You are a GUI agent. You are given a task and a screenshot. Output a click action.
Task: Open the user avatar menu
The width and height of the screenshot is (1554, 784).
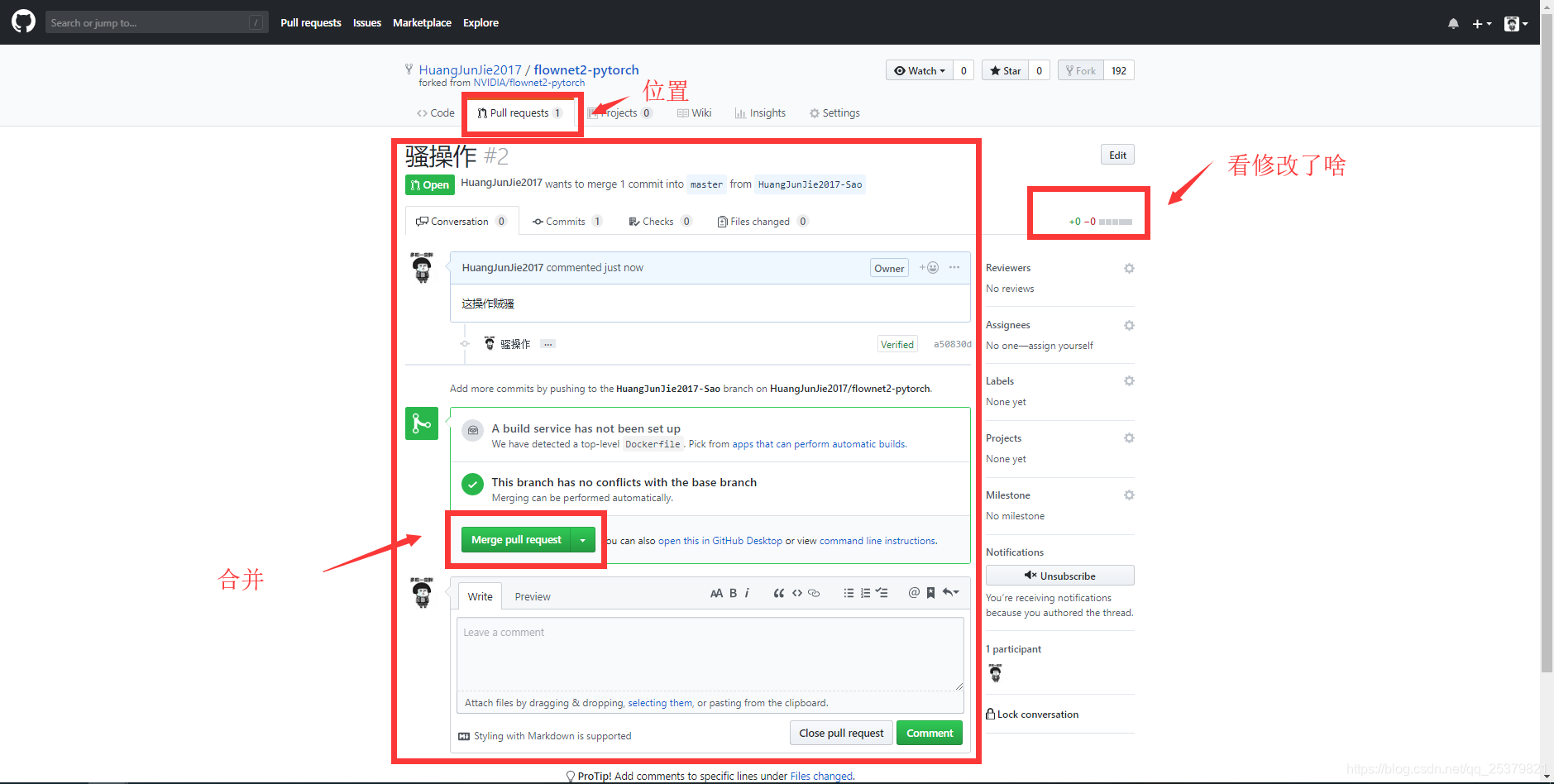[x=1516, y=23]
